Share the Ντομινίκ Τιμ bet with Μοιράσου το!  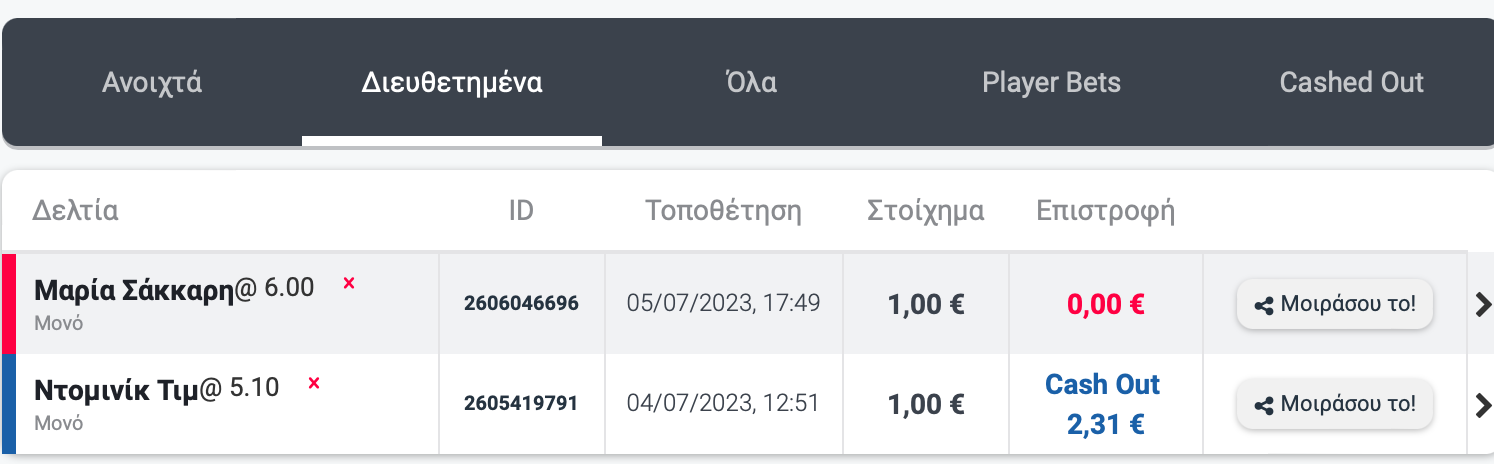click(x=1335, y=404)
